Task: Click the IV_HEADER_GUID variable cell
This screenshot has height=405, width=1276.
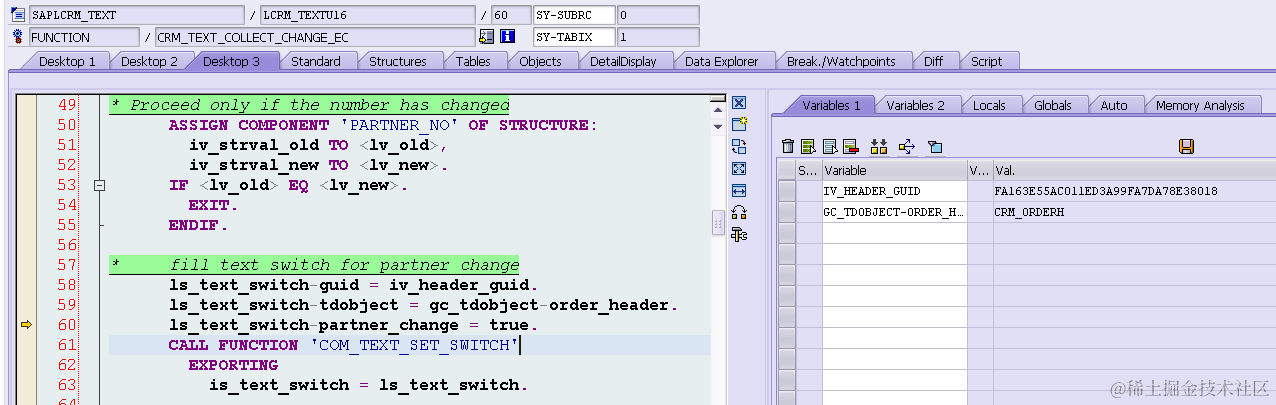Action: (x=894, y=191)
